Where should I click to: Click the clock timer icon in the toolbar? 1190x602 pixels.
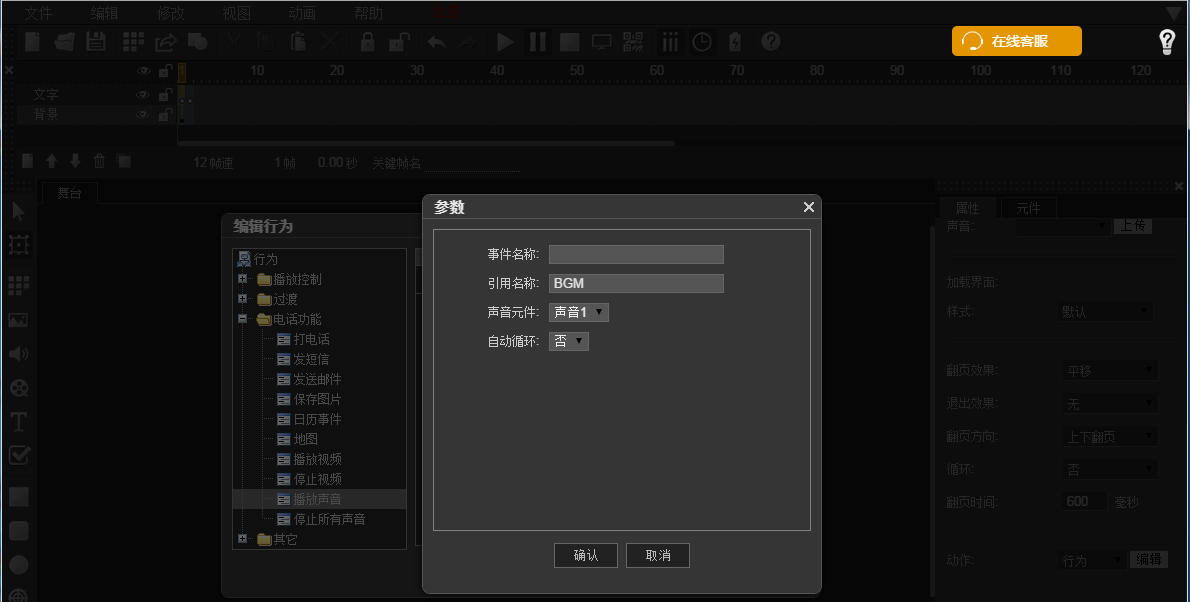(x=701, y=41)
